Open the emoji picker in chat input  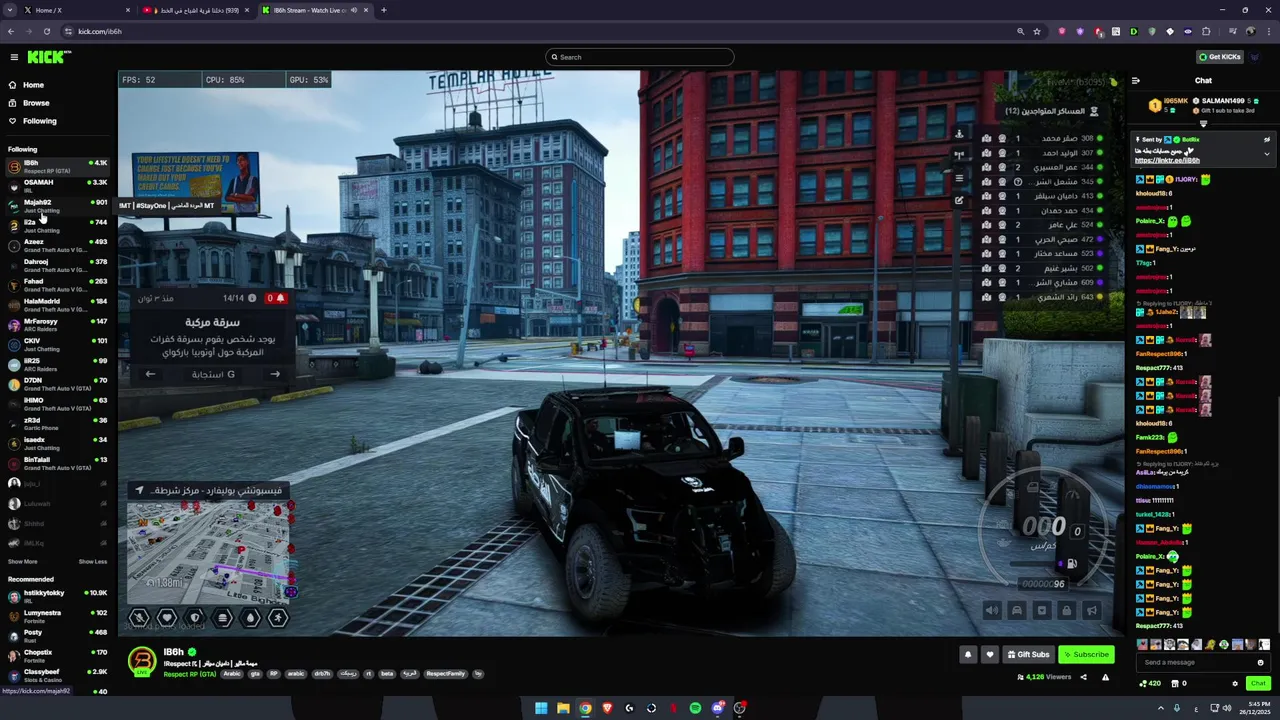pos(1260,662)
